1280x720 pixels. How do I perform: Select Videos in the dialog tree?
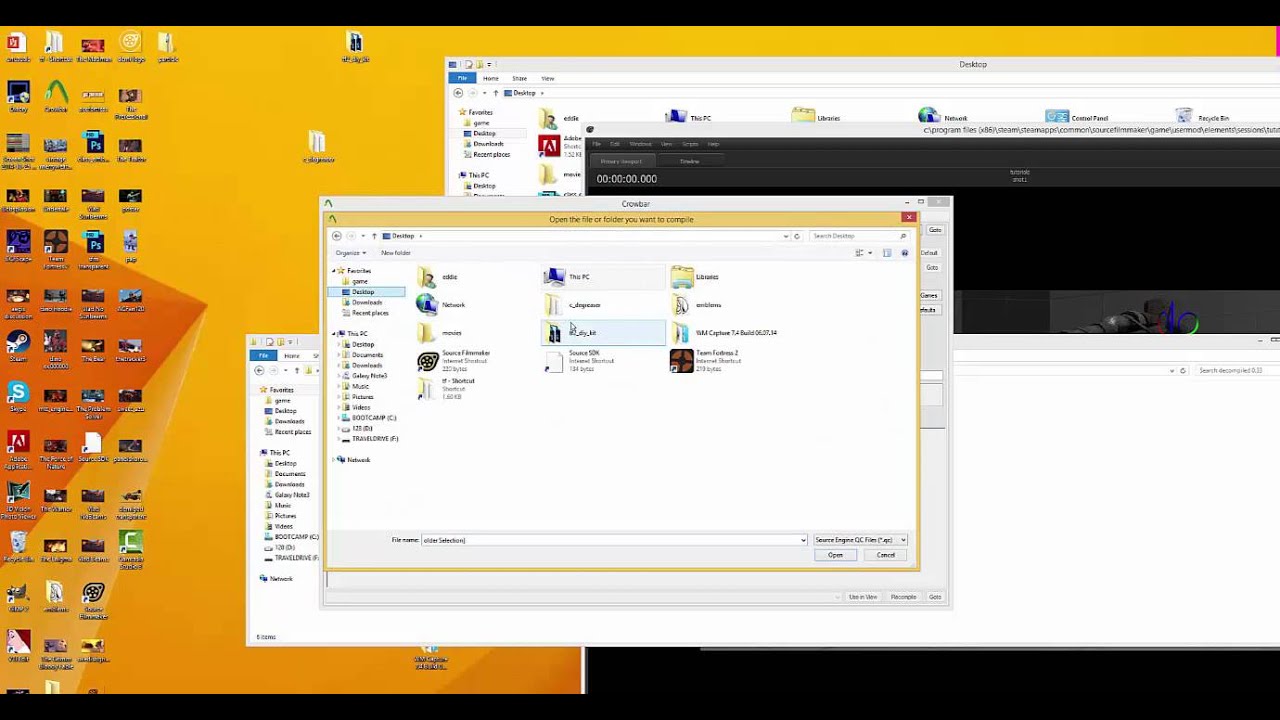pyautogui.click(x=358, y=407)
